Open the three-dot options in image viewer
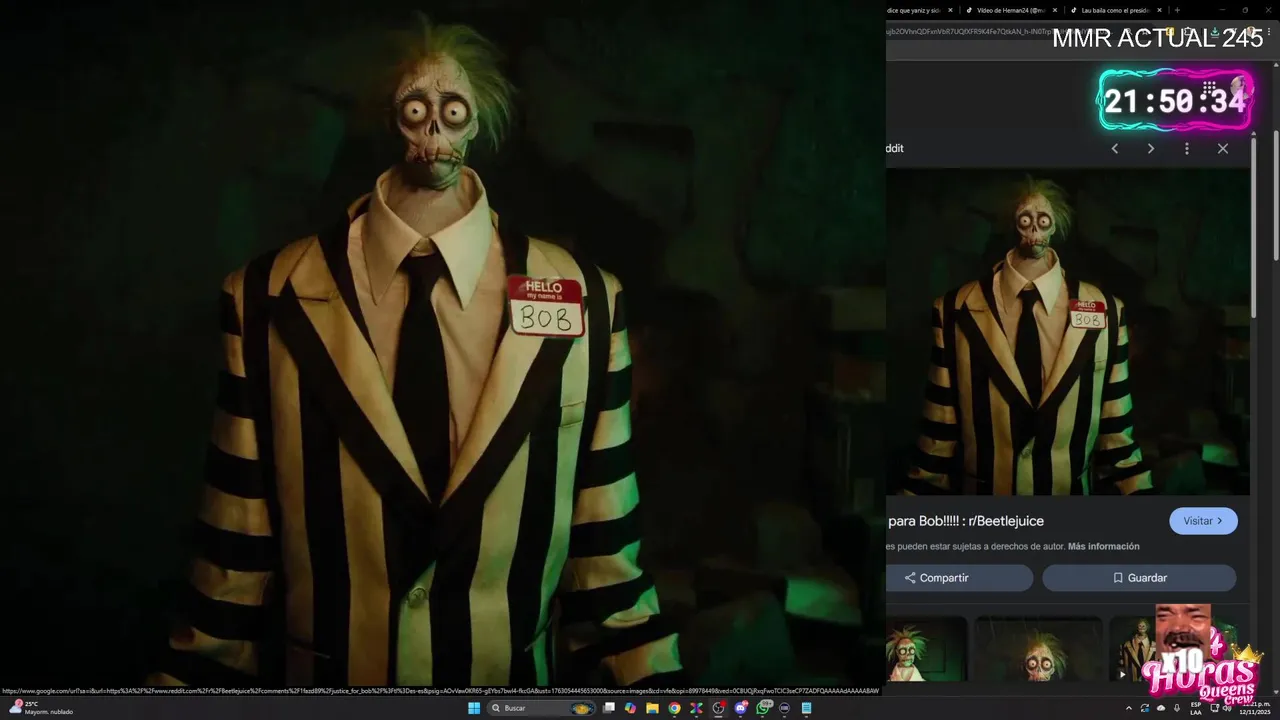Viewport: 1280px width, 720px height. tap(1187, 148)
